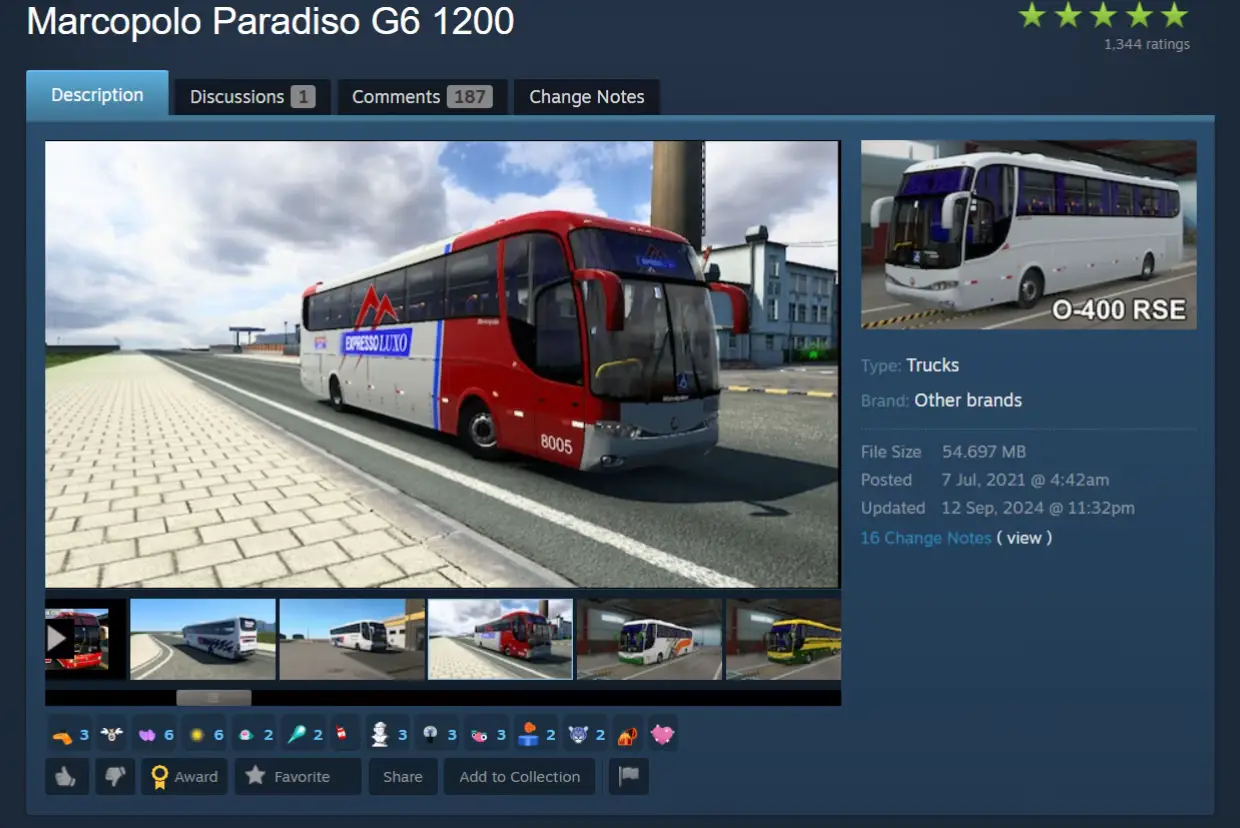The width and height of the screenshot is (1240, 828).
Task: Click the pink brain award icon
Action: (x=246, y=735)
